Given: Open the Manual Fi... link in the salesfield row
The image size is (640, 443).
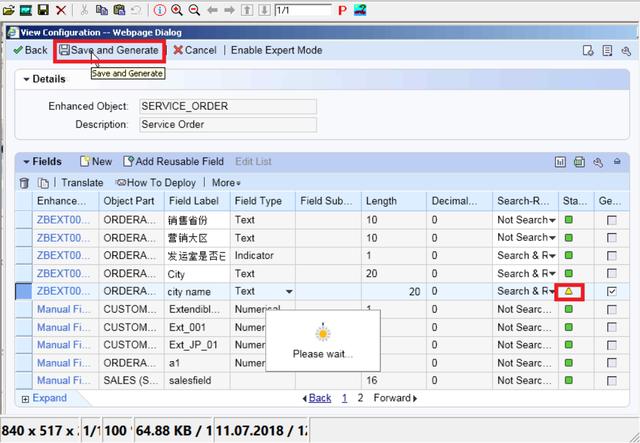Looking at the screenshot, I should [63, 381].
